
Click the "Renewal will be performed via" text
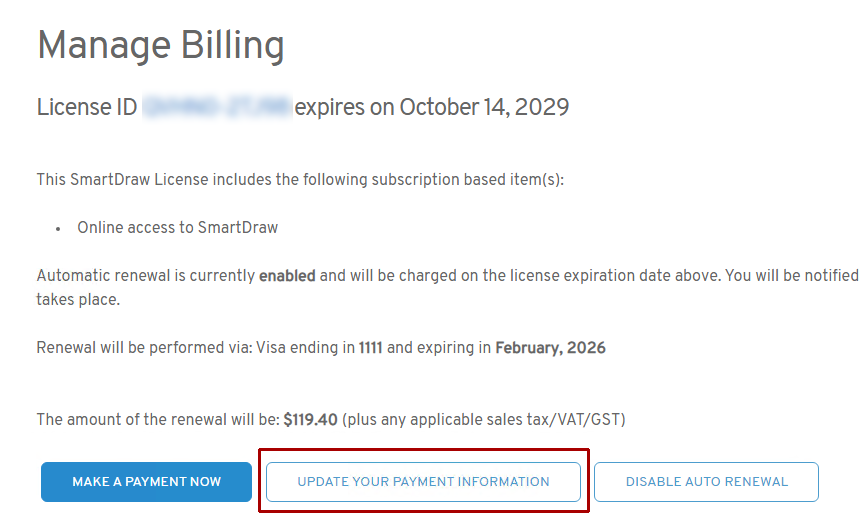(x=144, y=348)
